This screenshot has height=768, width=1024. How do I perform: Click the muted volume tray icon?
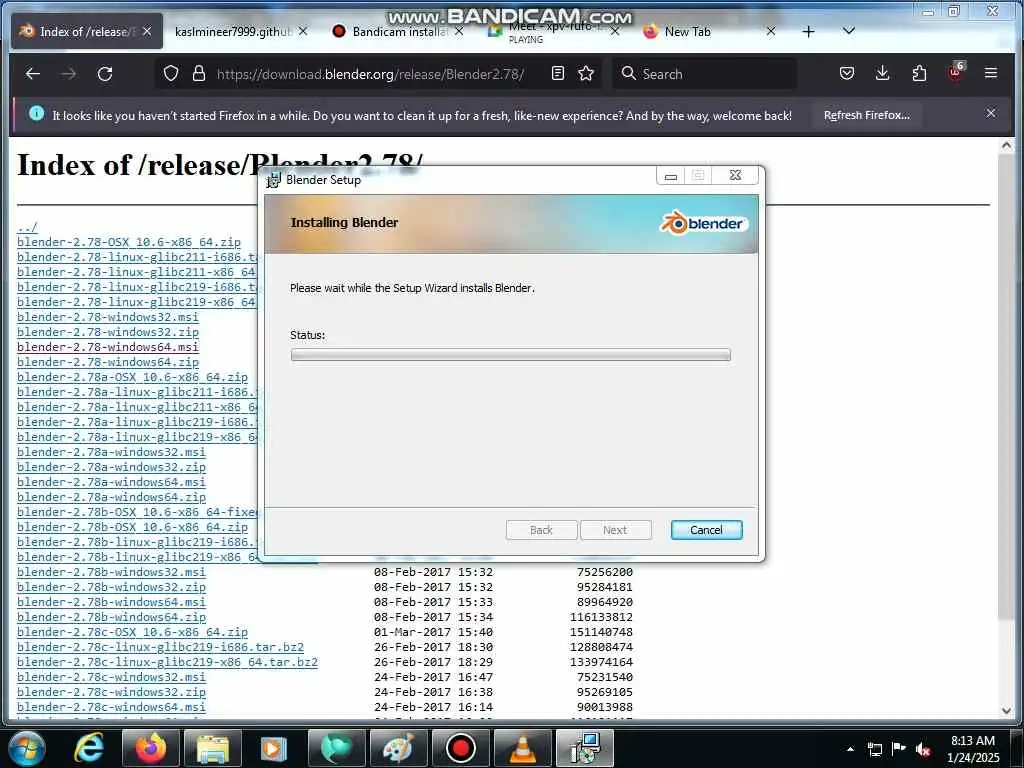click(x=923, y=750)
